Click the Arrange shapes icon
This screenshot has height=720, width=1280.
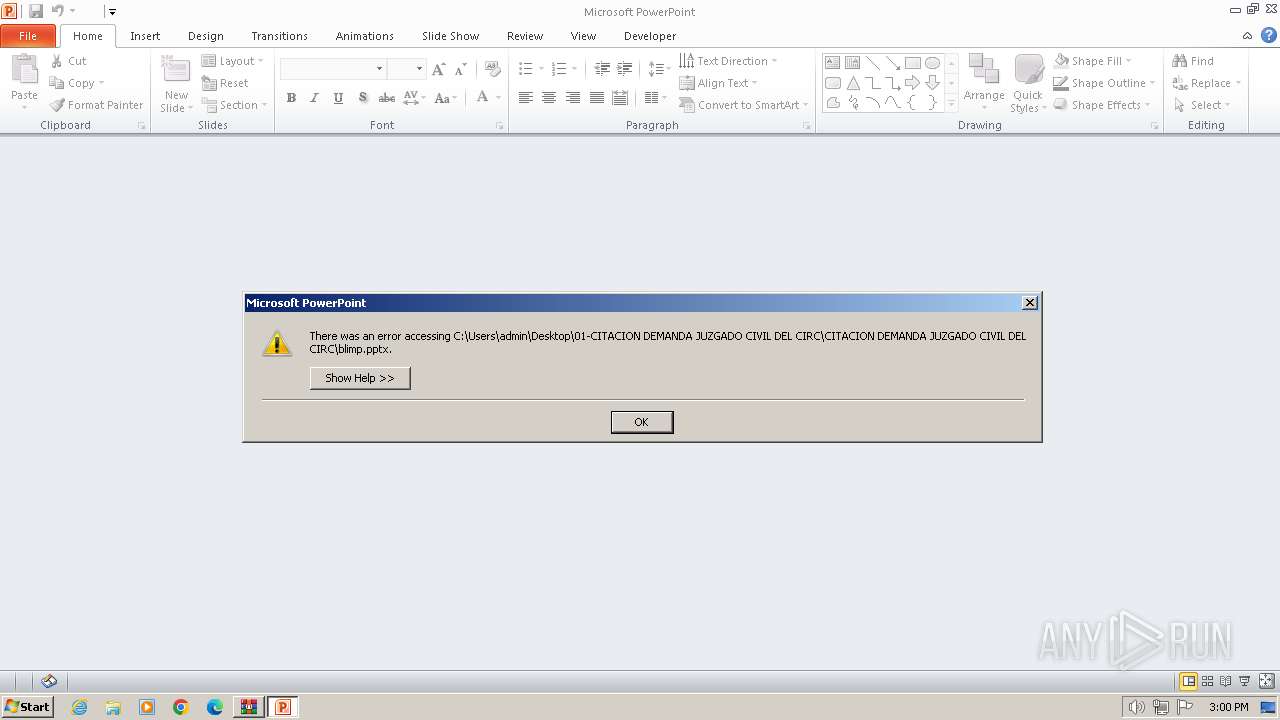(984, 70)
